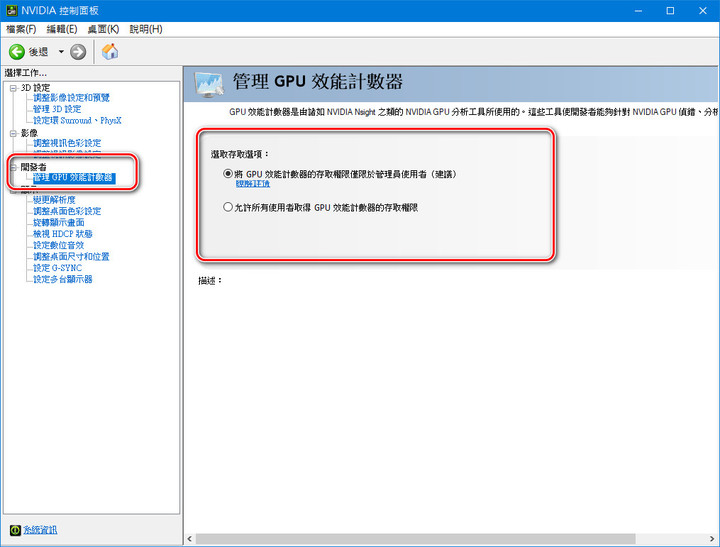Close the NVIDIA control panel window
This screenshot has width=720, height=547.
pos(703,11)
